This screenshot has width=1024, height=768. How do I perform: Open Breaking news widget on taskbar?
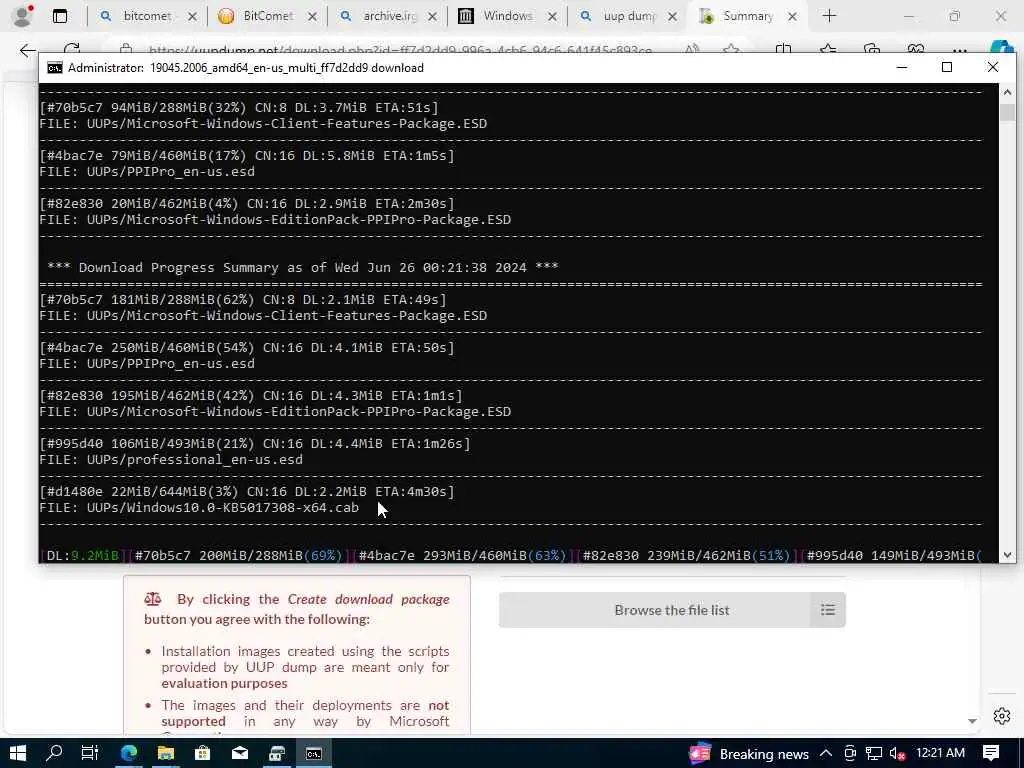[749, 754]
